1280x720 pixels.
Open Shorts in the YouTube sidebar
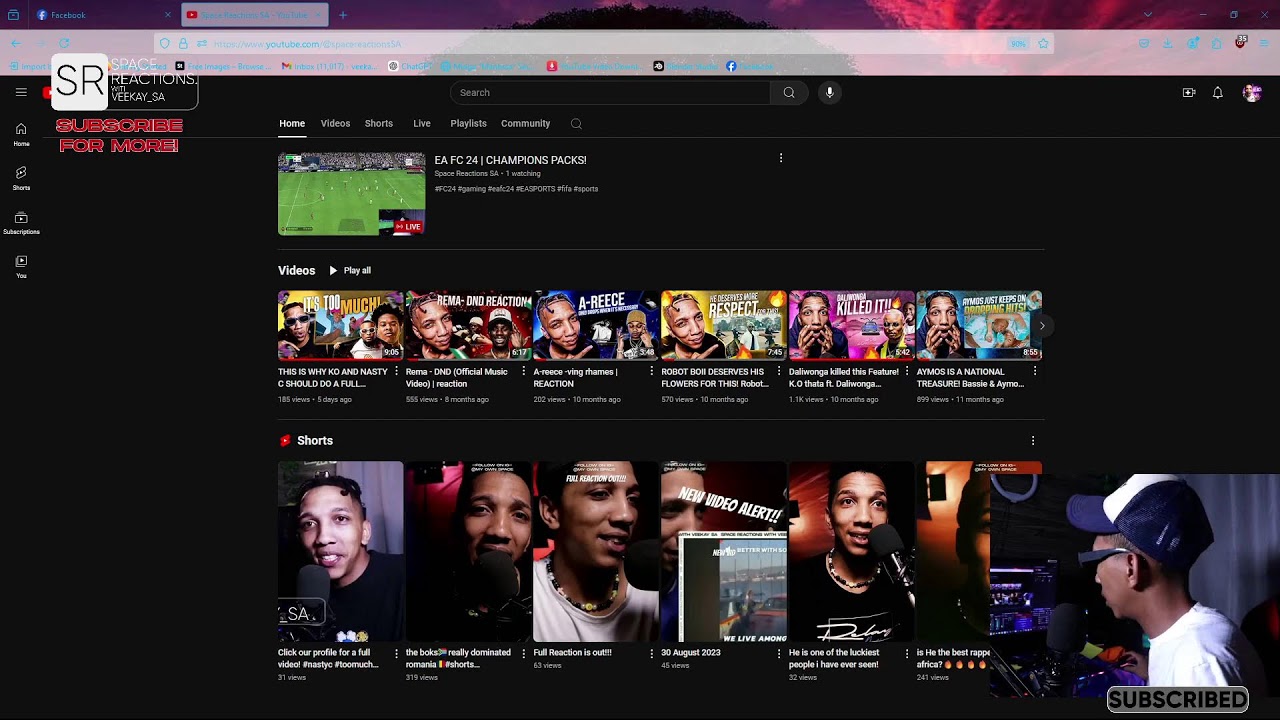21,178
